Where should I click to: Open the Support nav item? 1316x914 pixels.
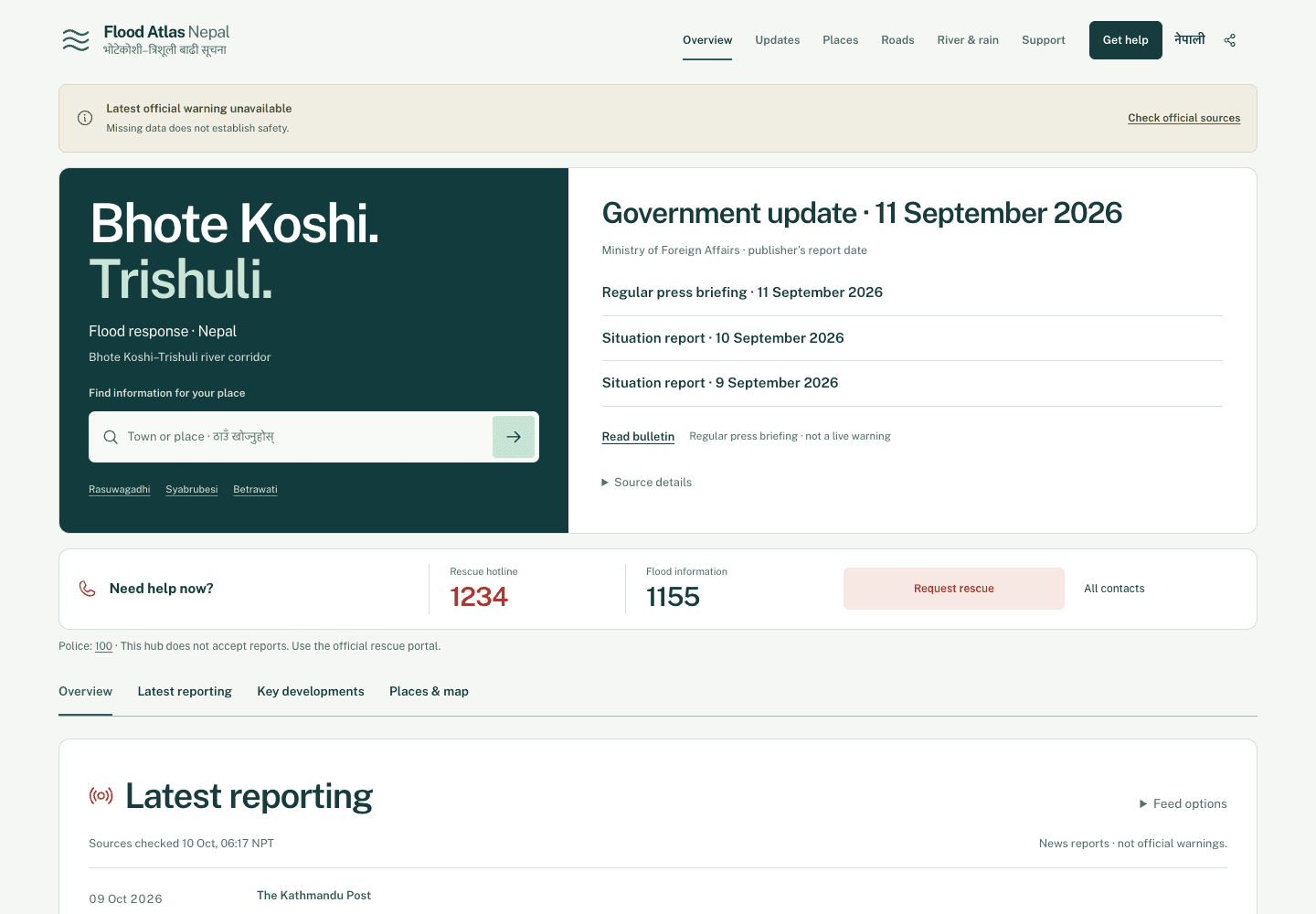click(1044, 40)
